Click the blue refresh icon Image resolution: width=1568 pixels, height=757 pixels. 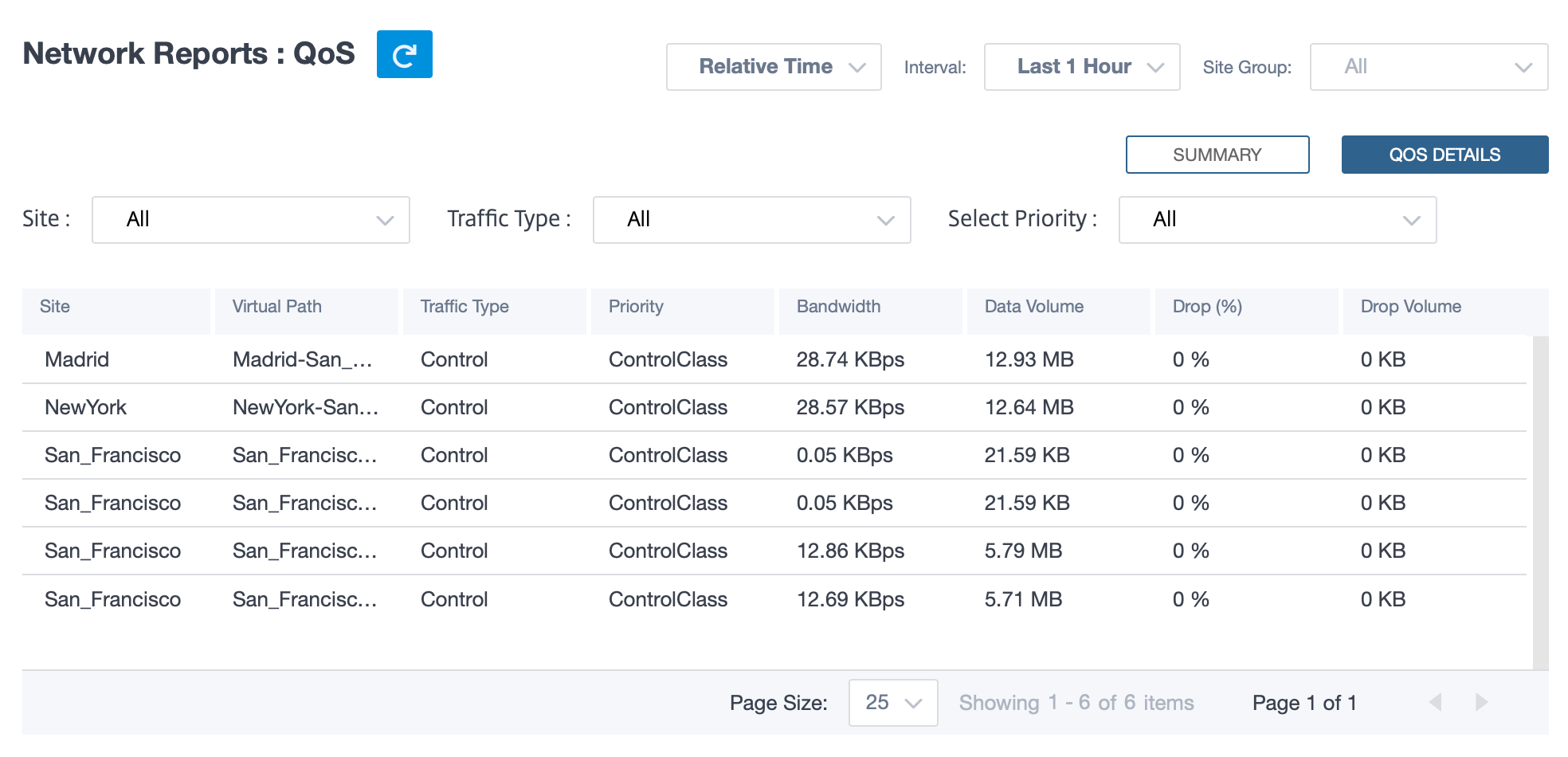(405, 54)
